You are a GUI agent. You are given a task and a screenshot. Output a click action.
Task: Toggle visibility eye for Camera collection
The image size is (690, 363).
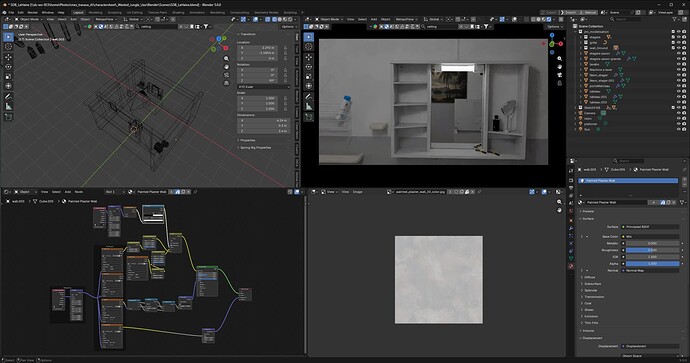[679, 113]
